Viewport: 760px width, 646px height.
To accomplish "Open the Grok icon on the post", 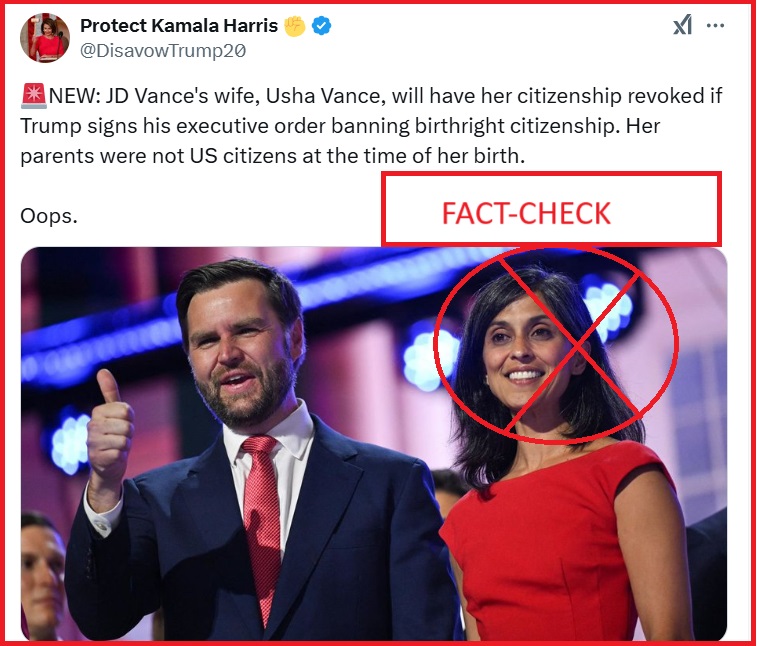I will (x=682, y=25).
